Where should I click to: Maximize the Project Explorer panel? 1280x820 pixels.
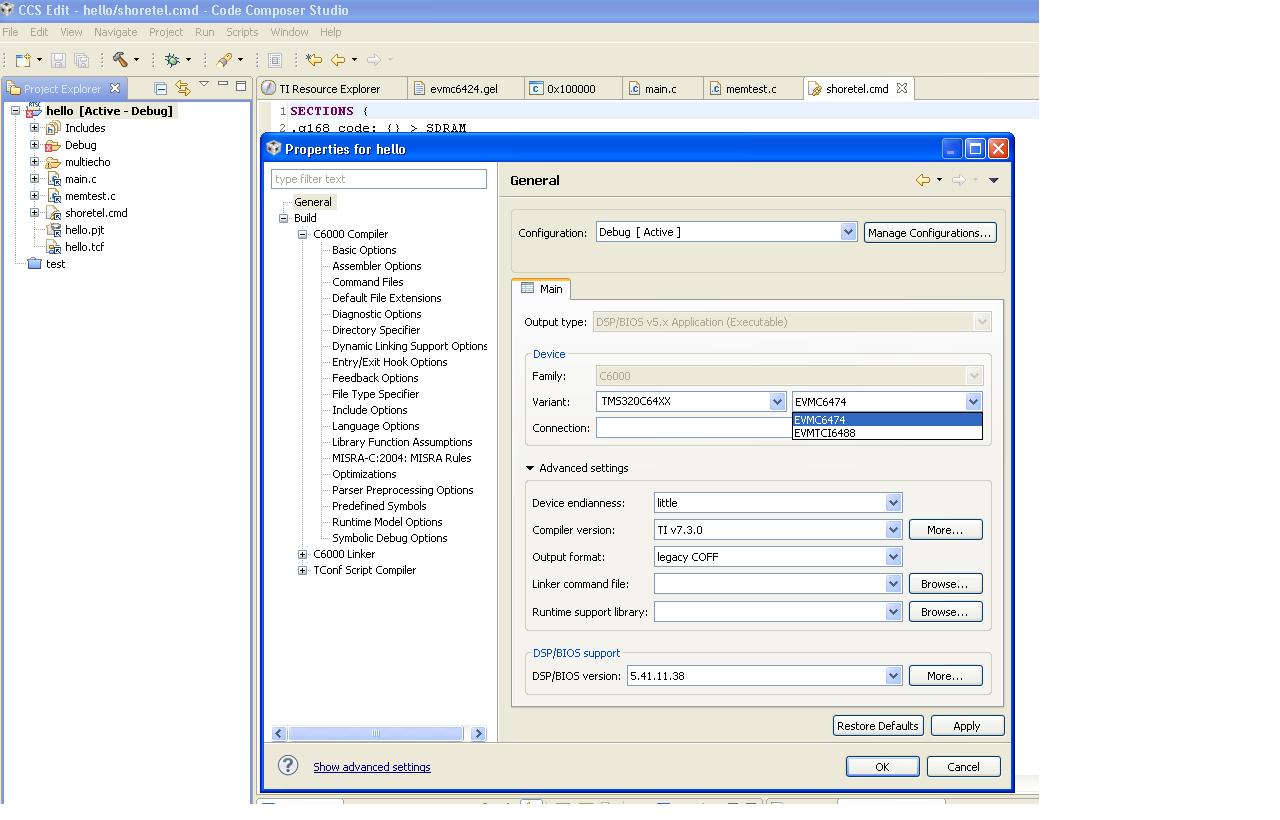(x=241, y=86)
